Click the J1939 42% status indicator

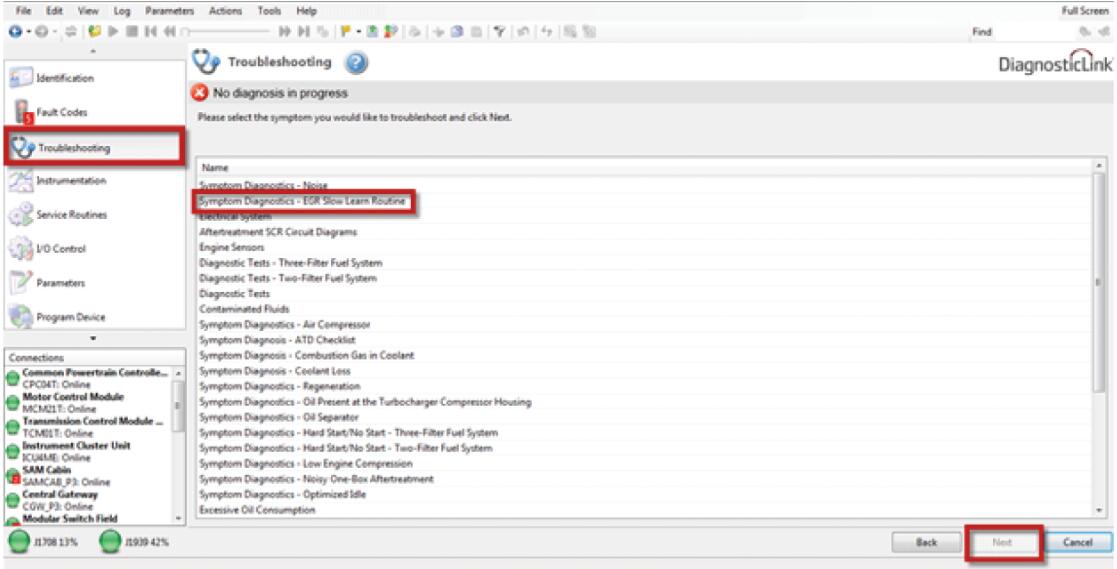134,543
